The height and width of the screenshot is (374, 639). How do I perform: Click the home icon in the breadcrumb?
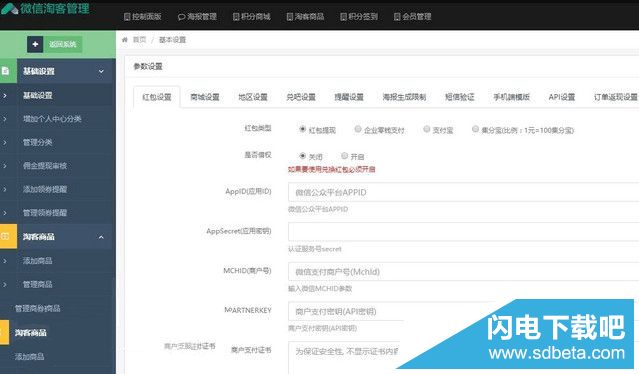tap(125, 40)
